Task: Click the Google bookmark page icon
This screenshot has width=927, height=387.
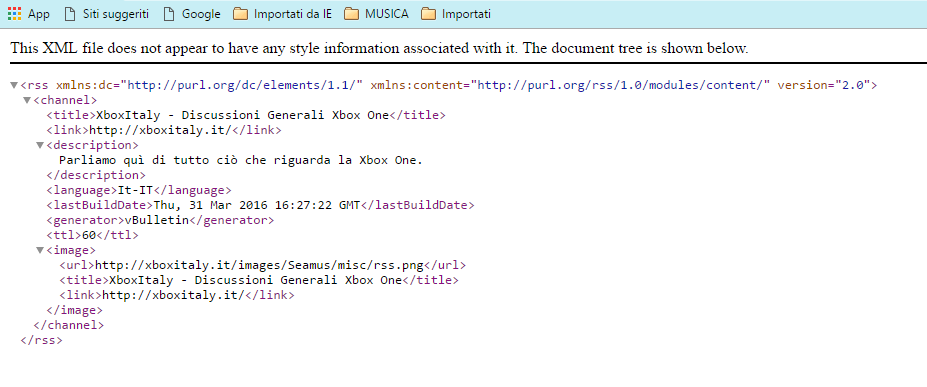Action: pos(169,14)
